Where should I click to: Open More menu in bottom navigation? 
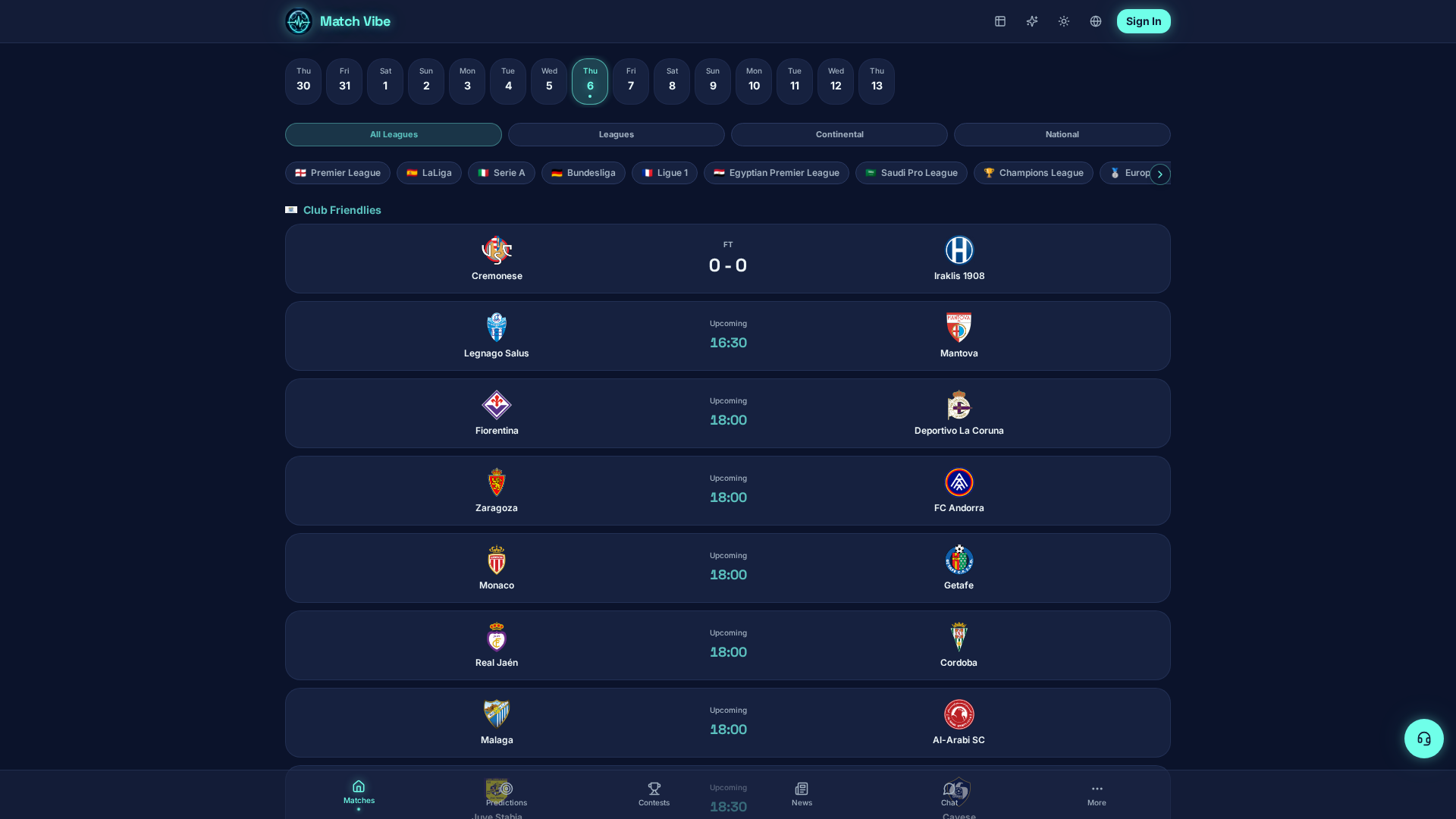(x=1097, y=795)
